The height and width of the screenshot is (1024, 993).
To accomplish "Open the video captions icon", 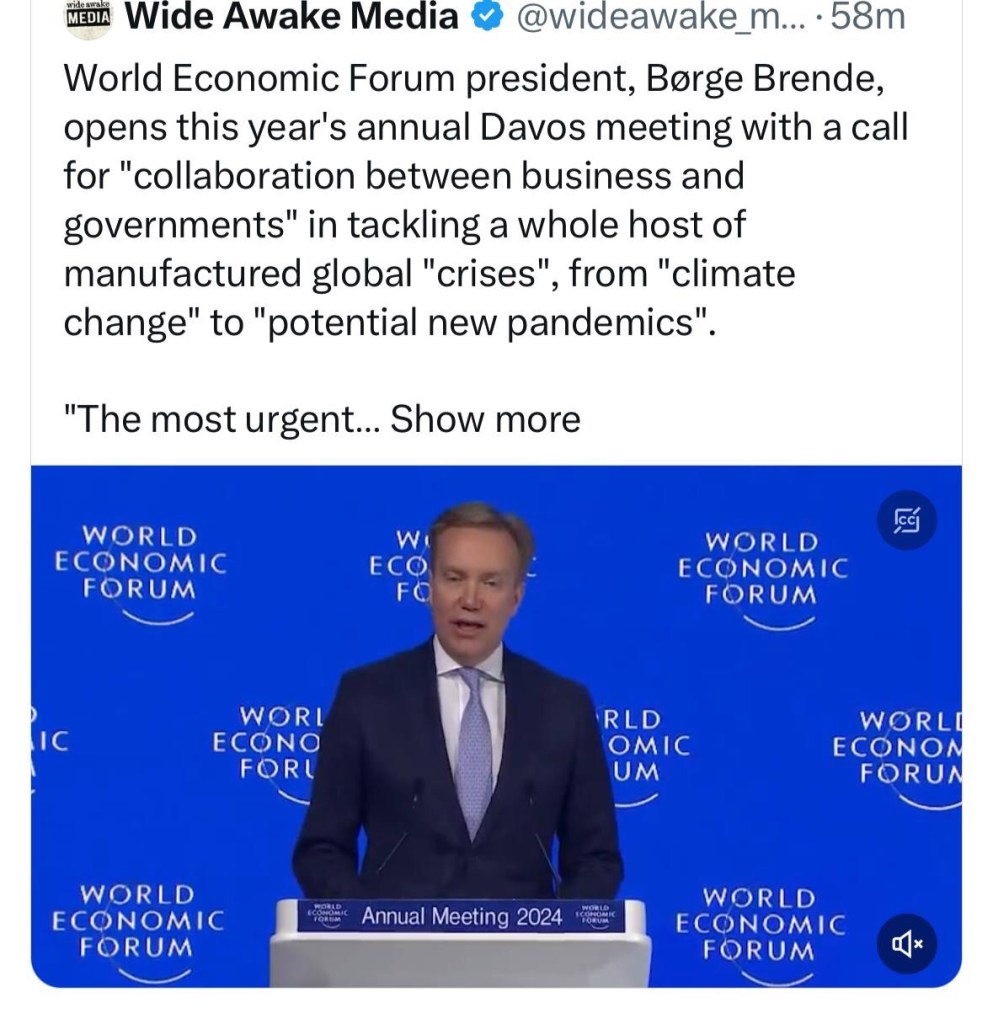I will pyautogui.click(x=908, y=520).
